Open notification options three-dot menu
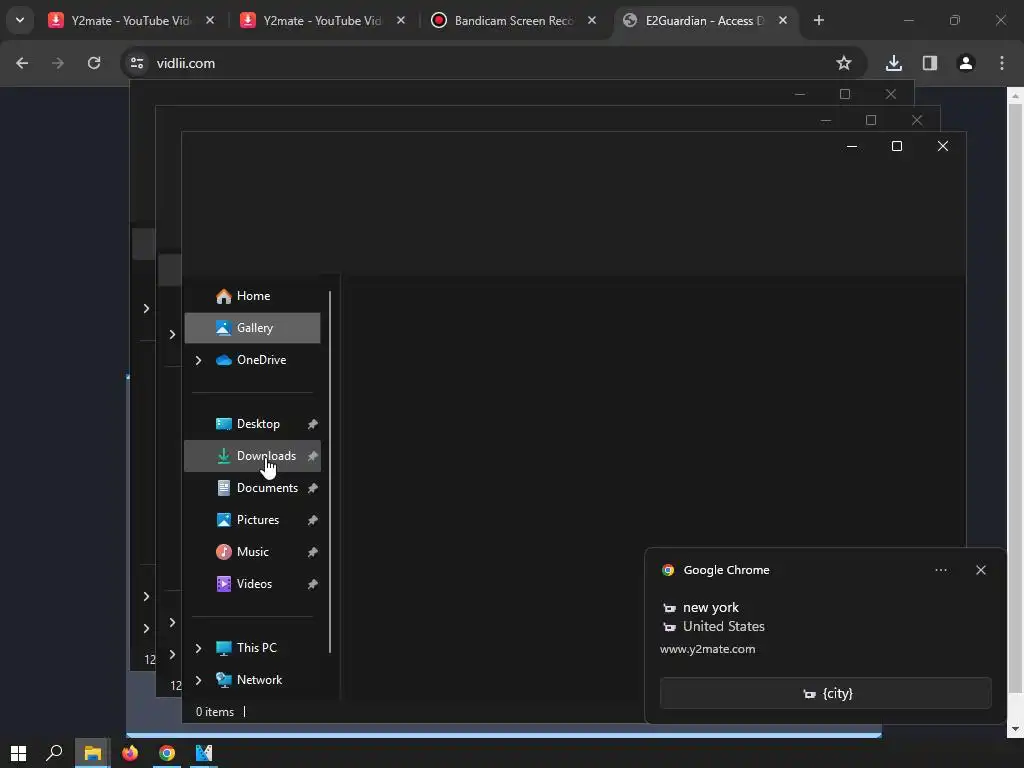 pos(941,570)
